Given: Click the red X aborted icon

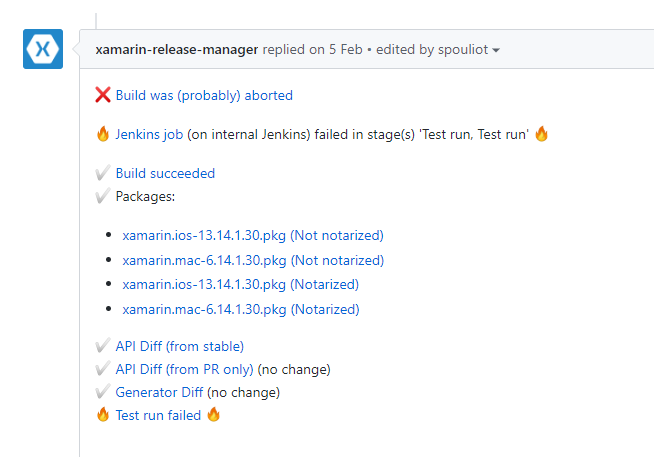Looking at the screenshot, I should pyautogui.click(x=102, y=96).
